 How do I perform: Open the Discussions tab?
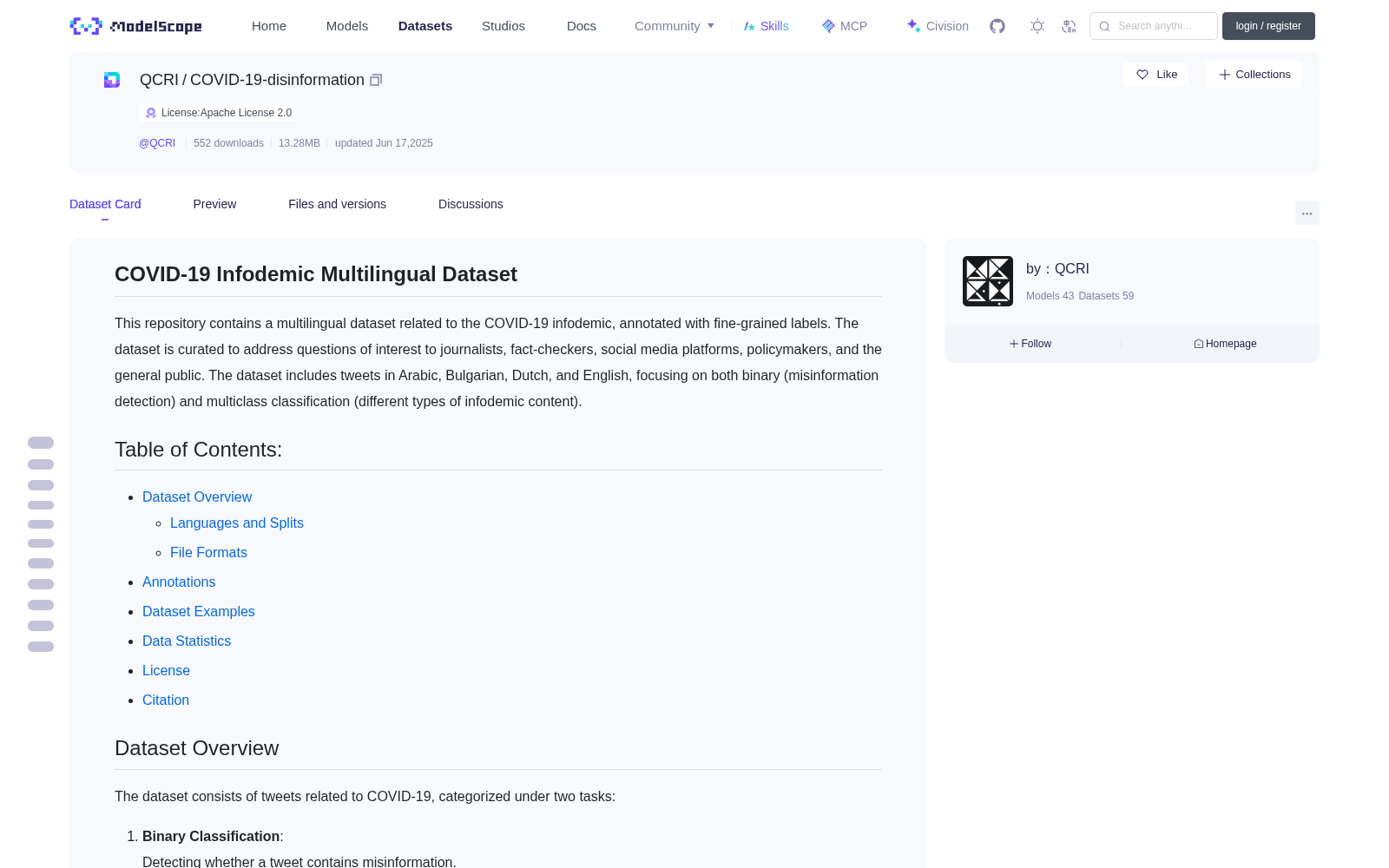click(x=471, y=204)
